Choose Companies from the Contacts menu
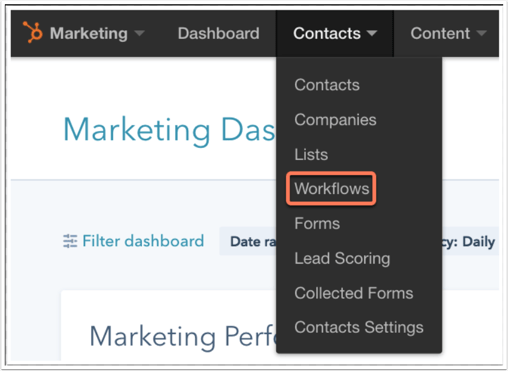The width and height of the screenshot is (508, 371). point(335,120)
